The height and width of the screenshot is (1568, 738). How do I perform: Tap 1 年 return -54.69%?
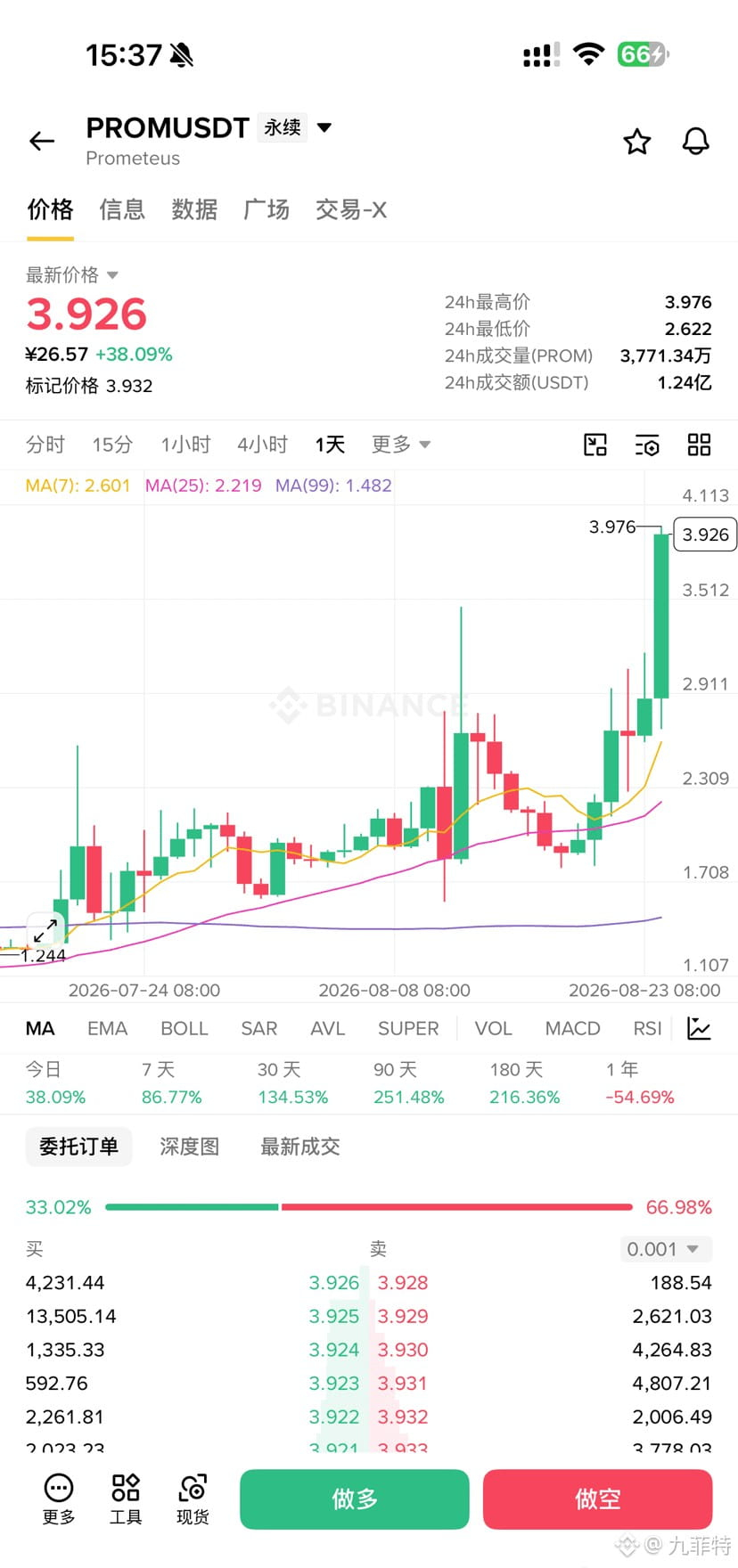640,1097
